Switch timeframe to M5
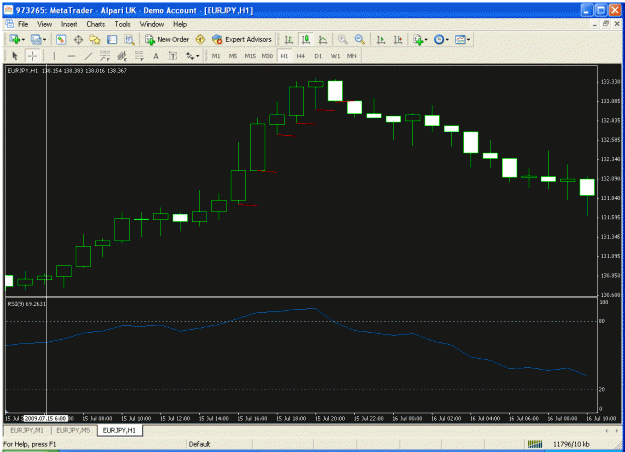The image size is (625, 452). pos(233,56)
